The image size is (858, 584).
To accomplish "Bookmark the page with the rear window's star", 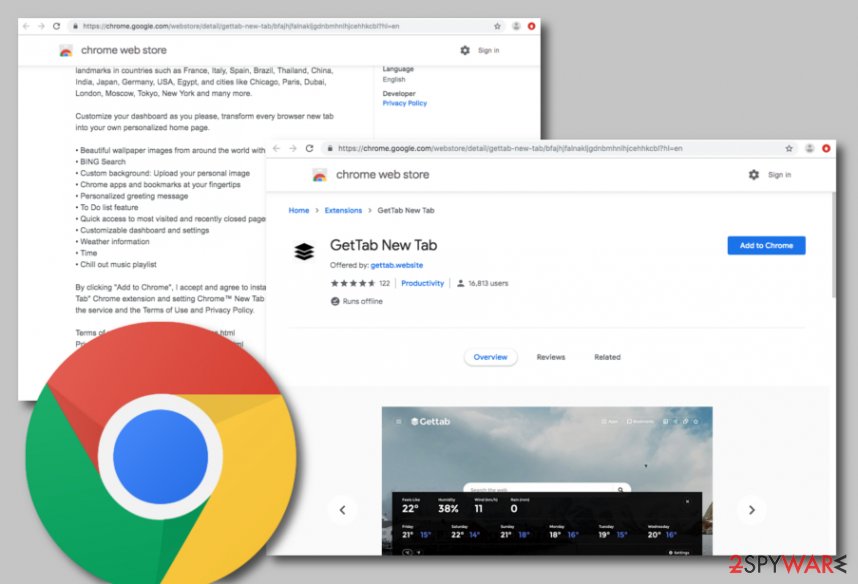I will 497,26.
